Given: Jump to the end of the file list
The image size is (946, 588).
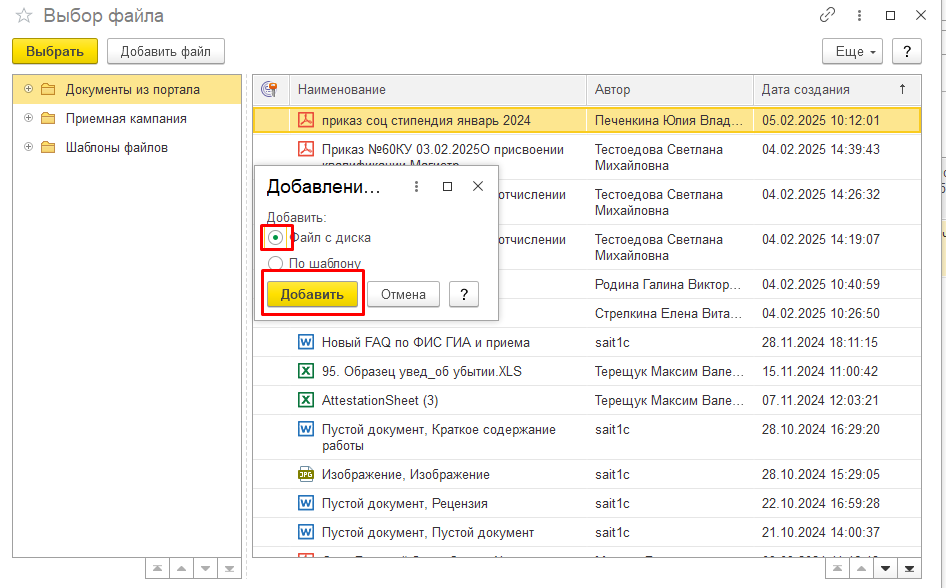Looking at the screenshot, I should click(909, 568).
